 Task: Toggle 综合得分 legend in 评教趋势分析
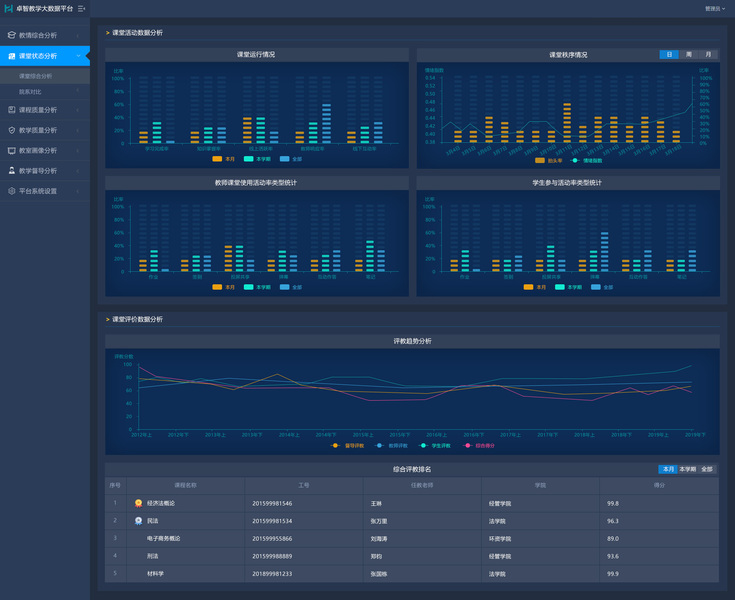coord(479,446)
